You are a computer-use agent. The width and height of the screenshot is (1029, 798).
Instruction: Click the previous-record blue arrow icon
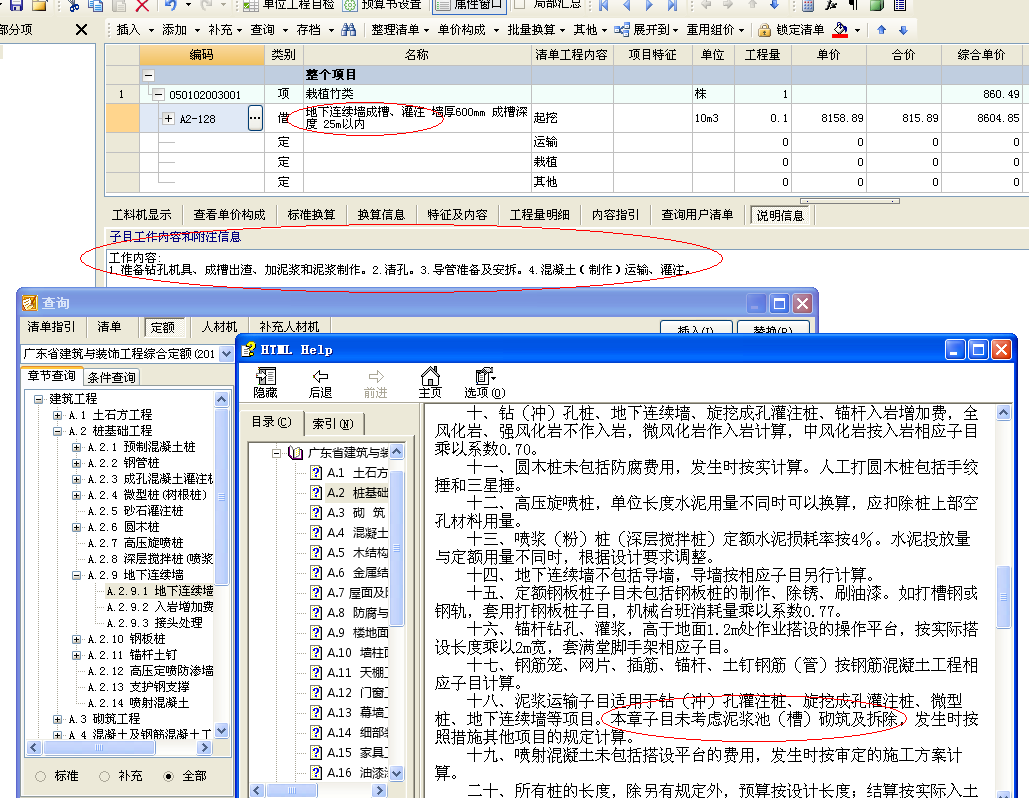tap(627, 5)
